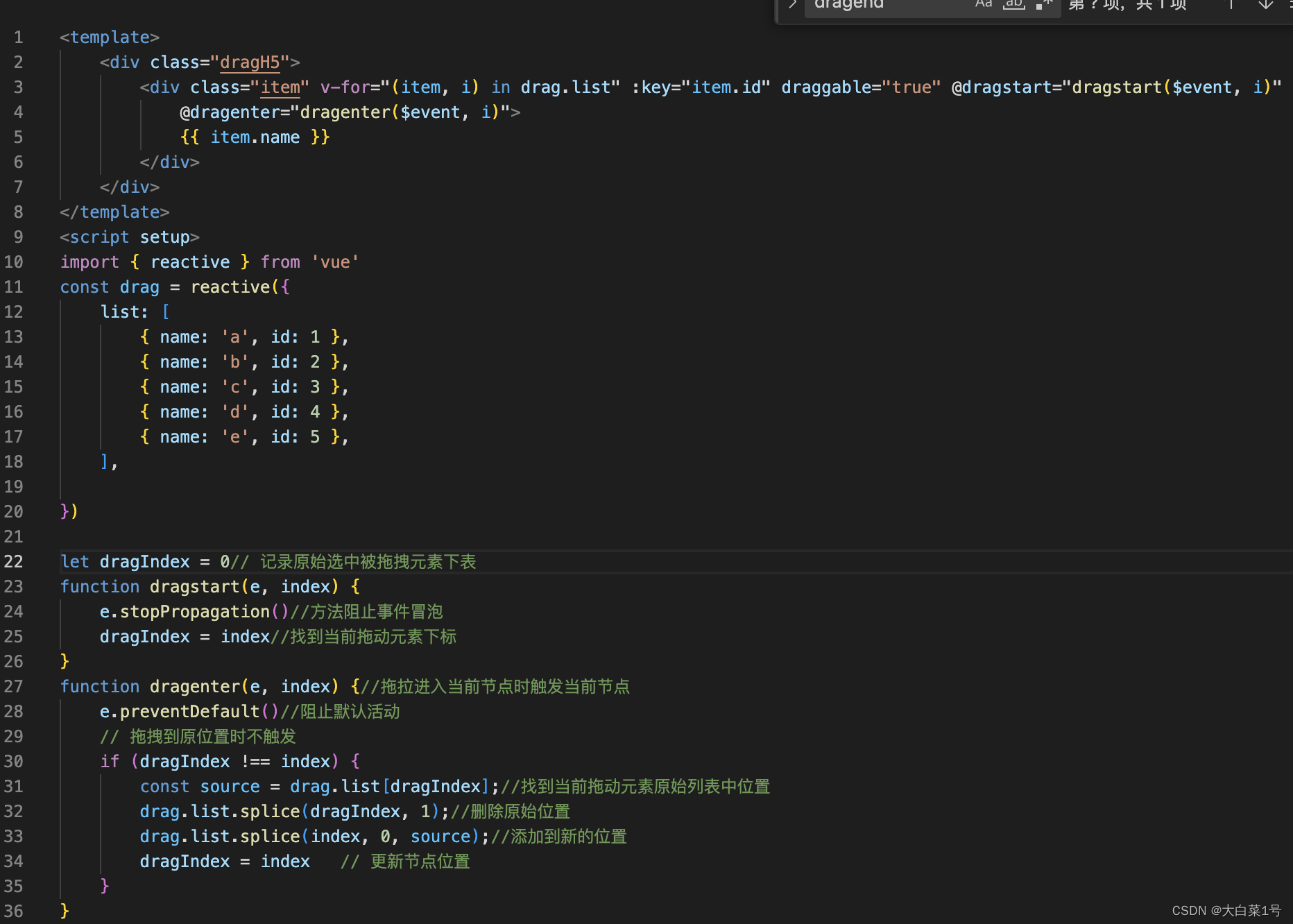Click the draggable="true" attribute
Viewport: 1293px width, 924px height.
862,87
